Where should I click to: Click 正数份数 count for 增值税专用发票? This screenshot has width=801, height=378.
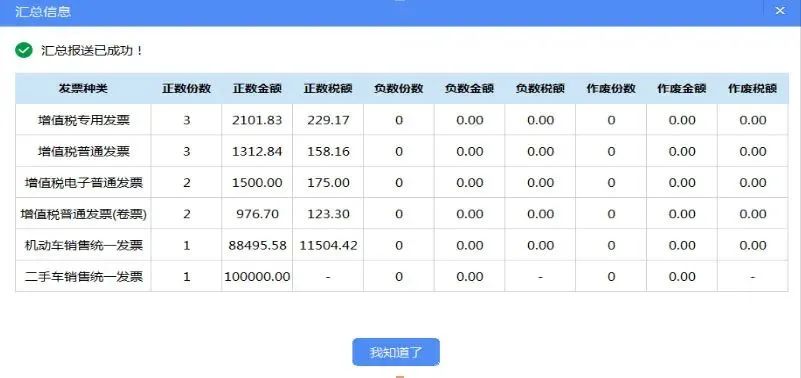coord(186,121)
